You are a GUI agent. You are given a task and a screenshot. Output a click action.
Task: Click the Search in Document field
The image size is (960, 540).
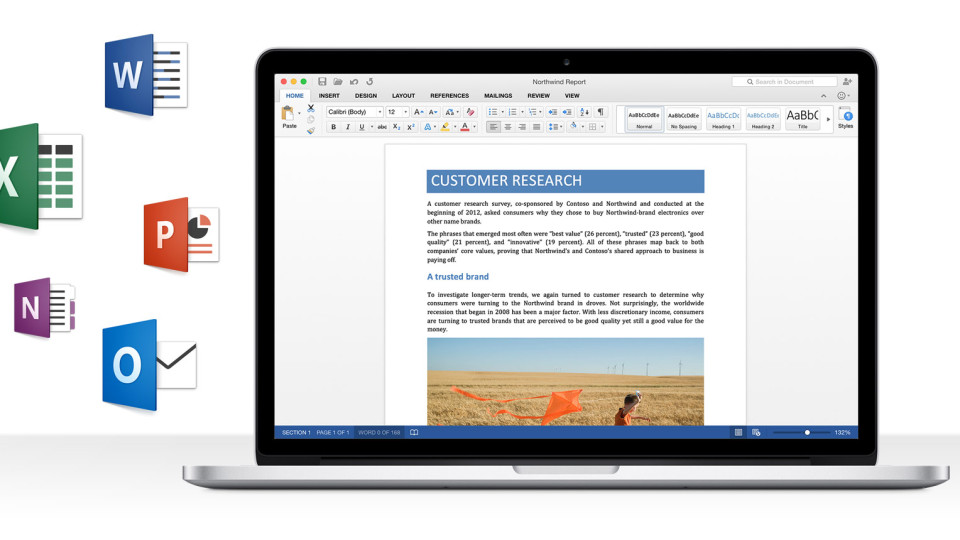tap(784, 81)
